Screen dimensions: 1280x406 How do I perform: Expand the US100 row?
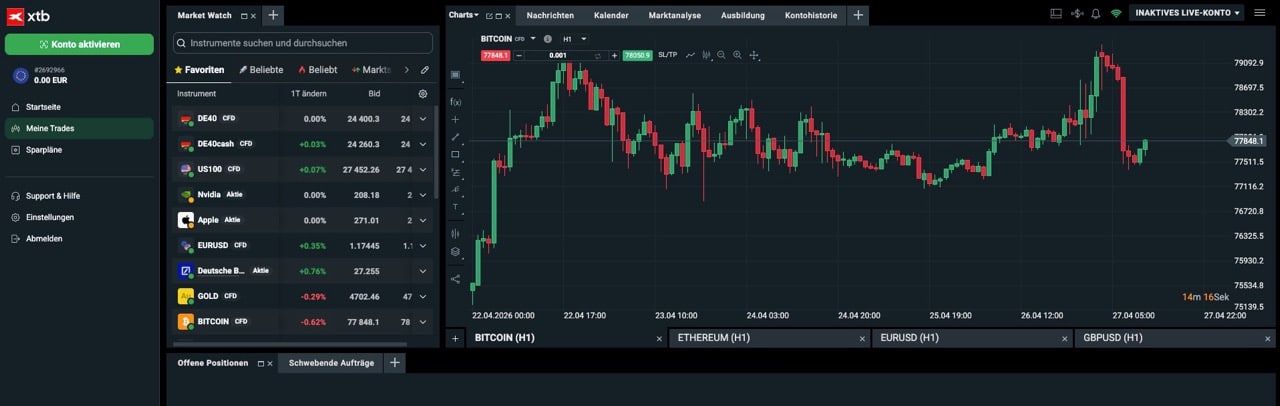(x=422, y=169)
